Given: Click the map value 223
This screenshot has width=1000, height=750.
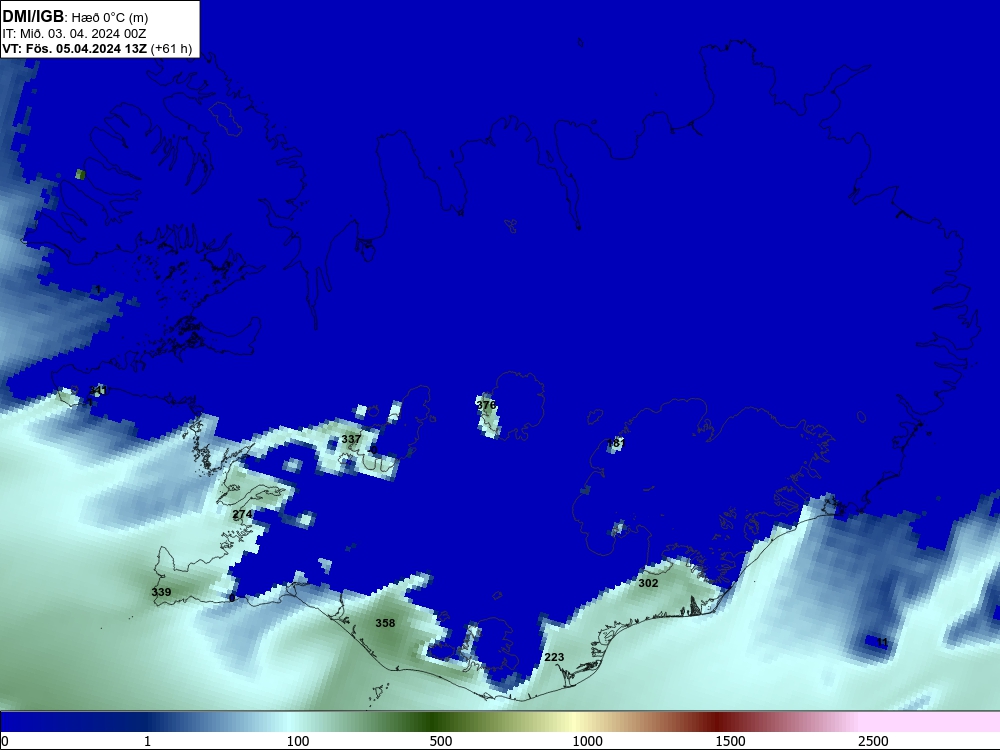Looking at the screenshot, I should point(554,657).
